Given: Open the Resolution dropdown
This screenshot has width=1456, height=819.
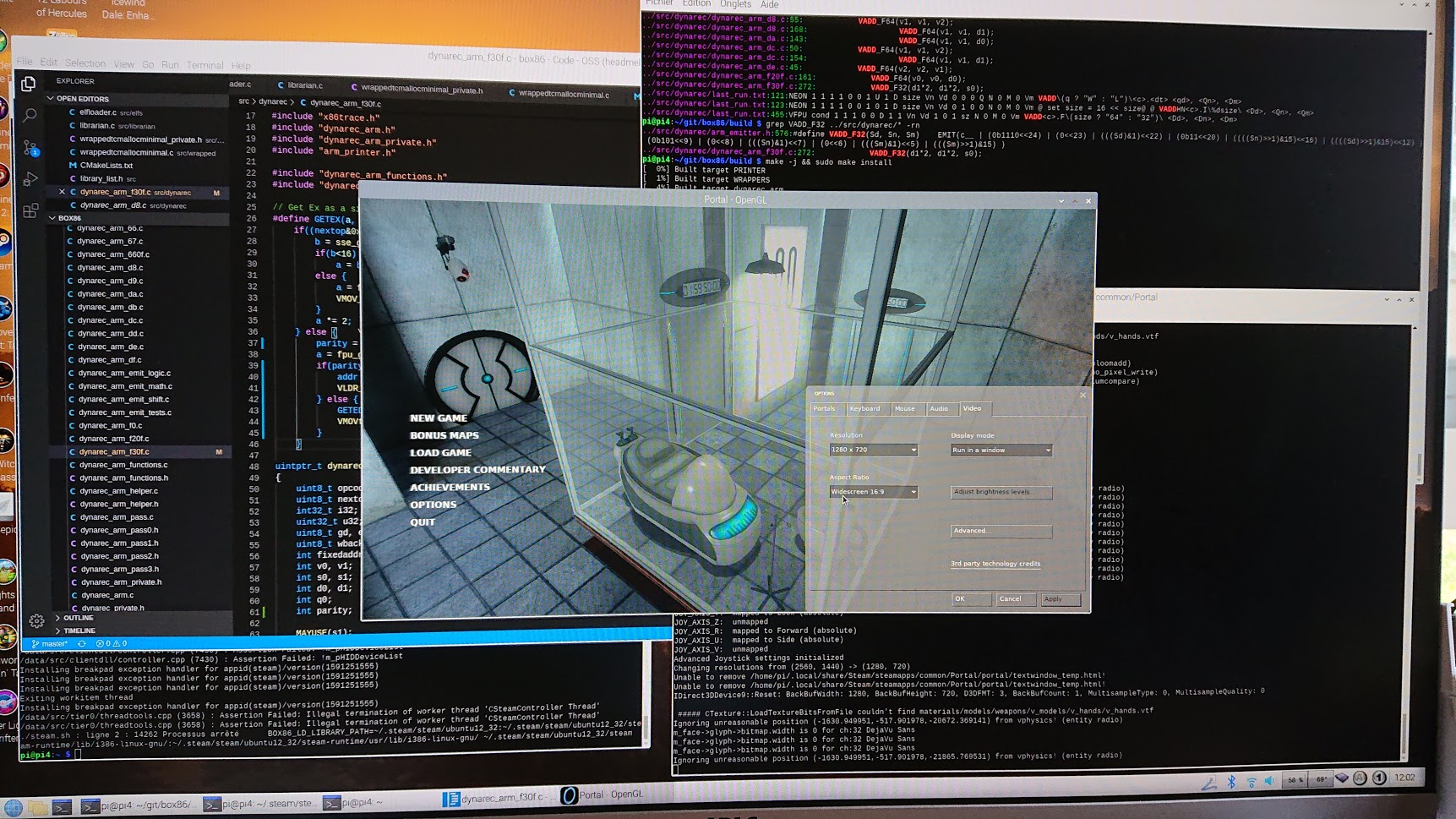Looking at the screenshot, I should (x=873, y=450).
